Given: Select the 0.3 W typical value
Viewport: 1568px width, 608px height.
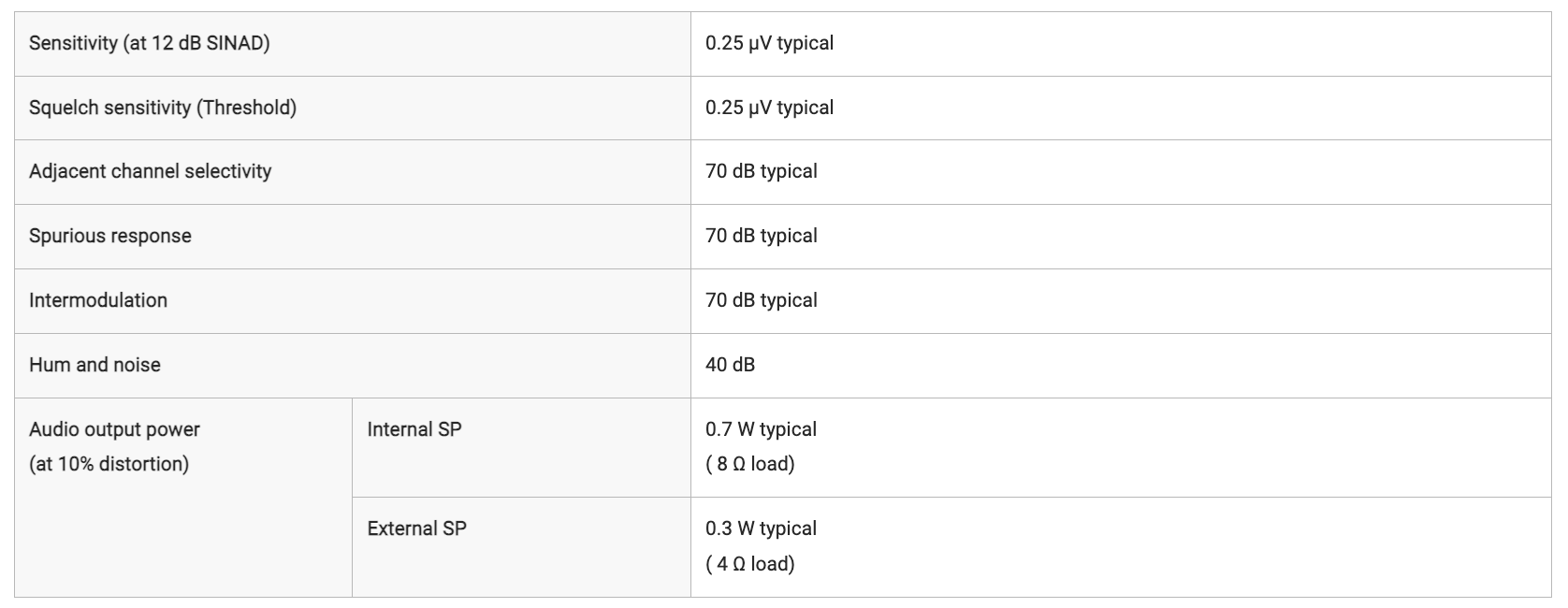Looking at the screenshot, I should (x=761, y=528).
